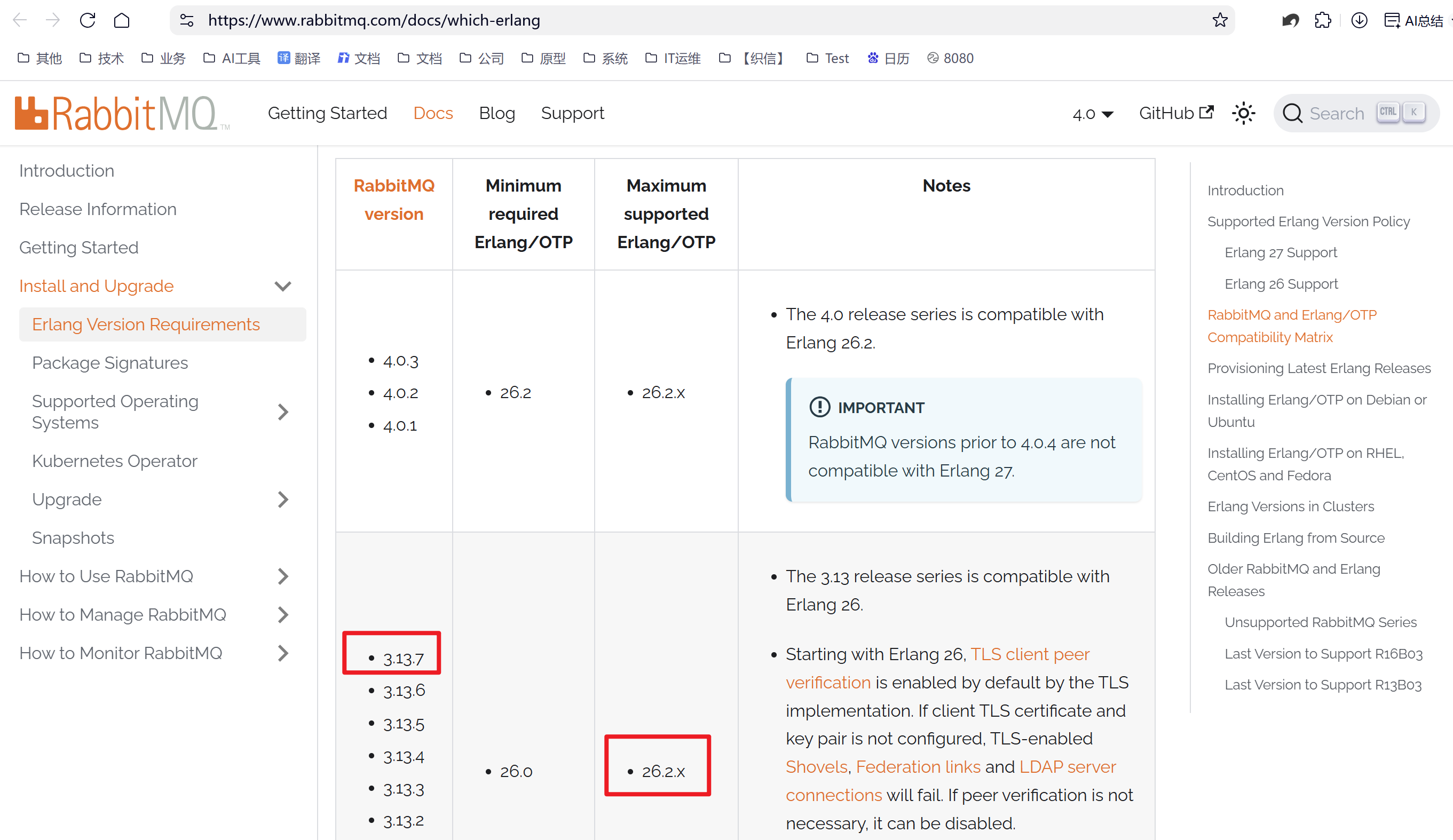The image size is (1453, 840).
Task: Open the AI工具 bookmarks folder
Action: click(x=232, y=58)
